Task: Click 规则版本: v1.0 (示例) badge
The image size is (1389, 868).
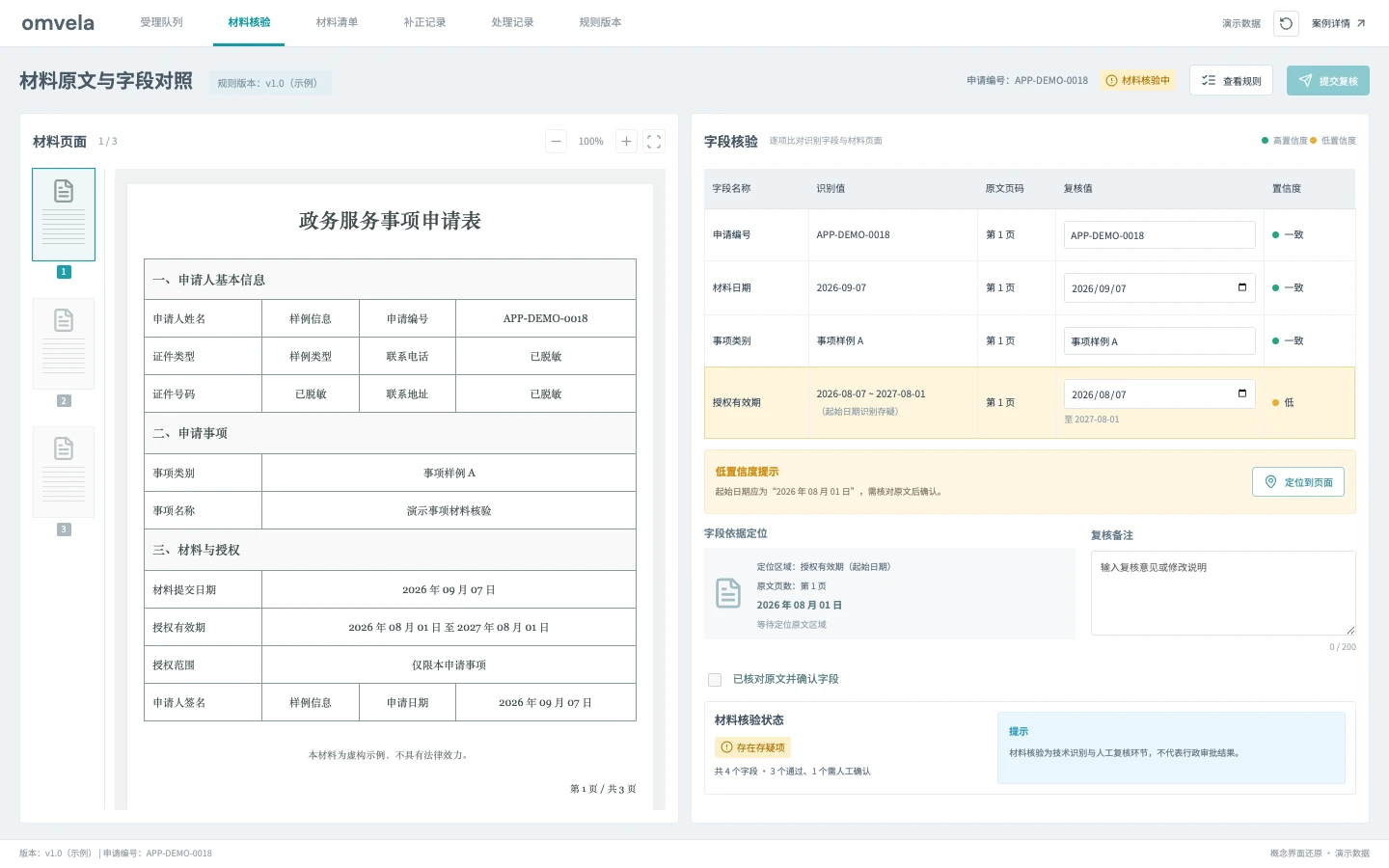Action: [269, 83]
